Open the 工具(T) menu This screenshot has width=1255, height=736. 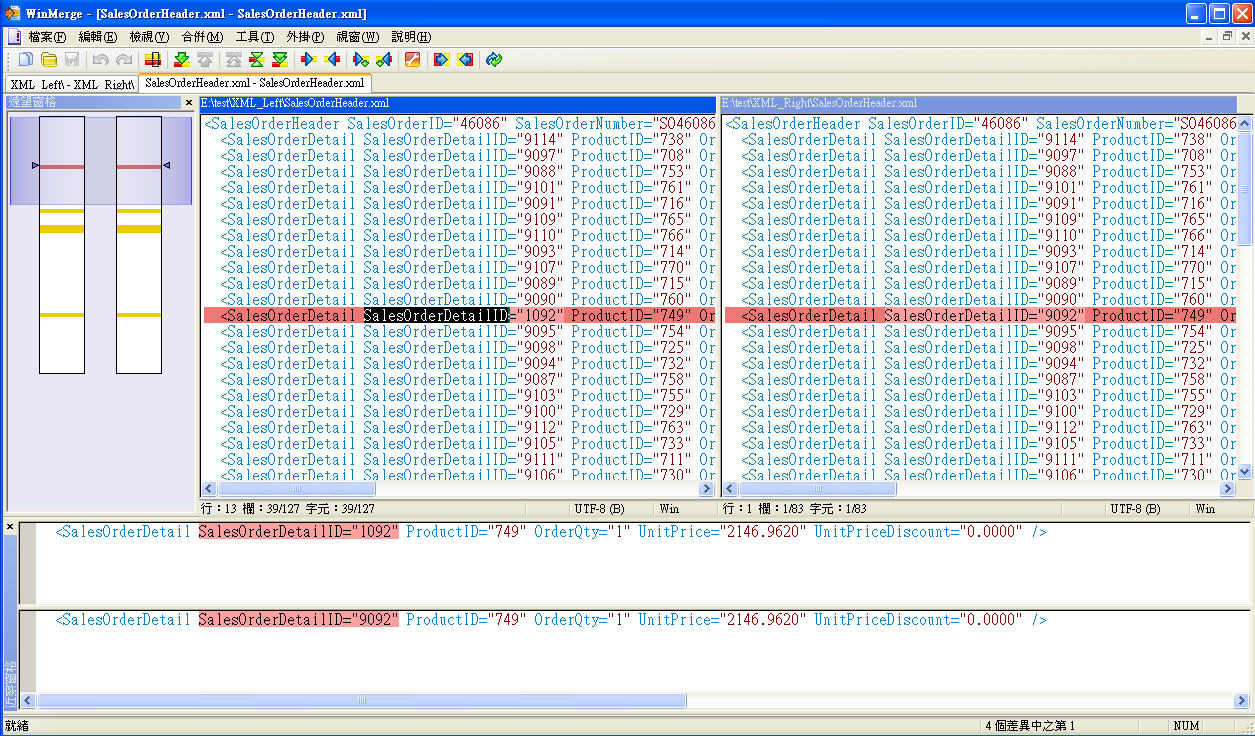255,37
